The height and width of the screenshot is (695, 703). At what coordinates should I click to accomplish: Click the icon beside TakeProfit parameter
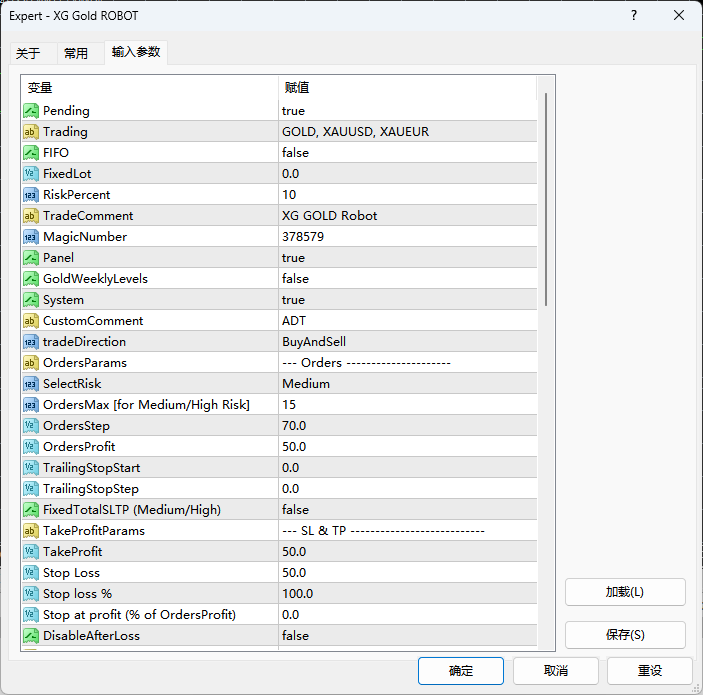(31, 552)
